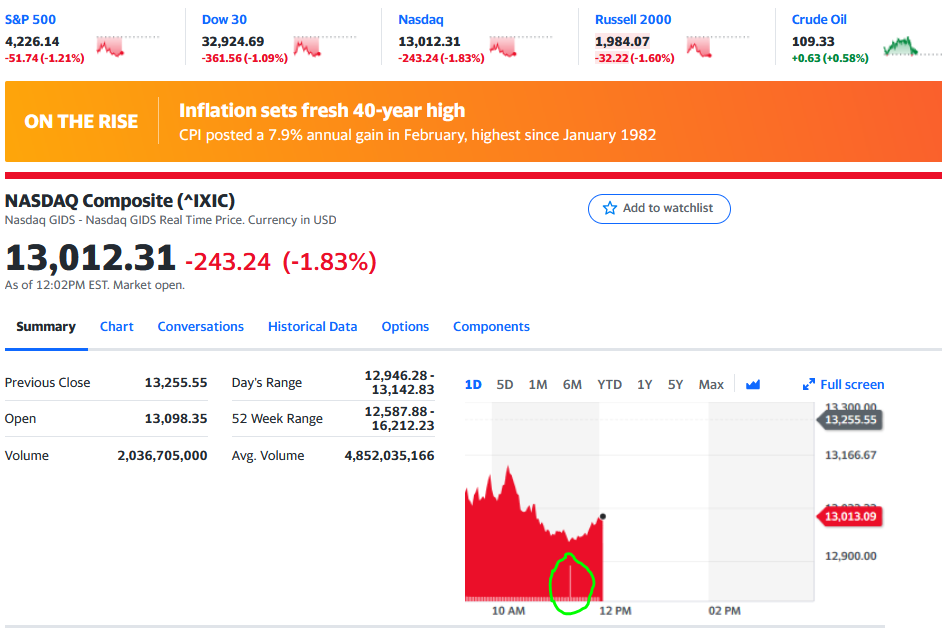942x633 pixels.
Task: Click the S&P 500 value 4,226.14
Action: click(32, 41)
